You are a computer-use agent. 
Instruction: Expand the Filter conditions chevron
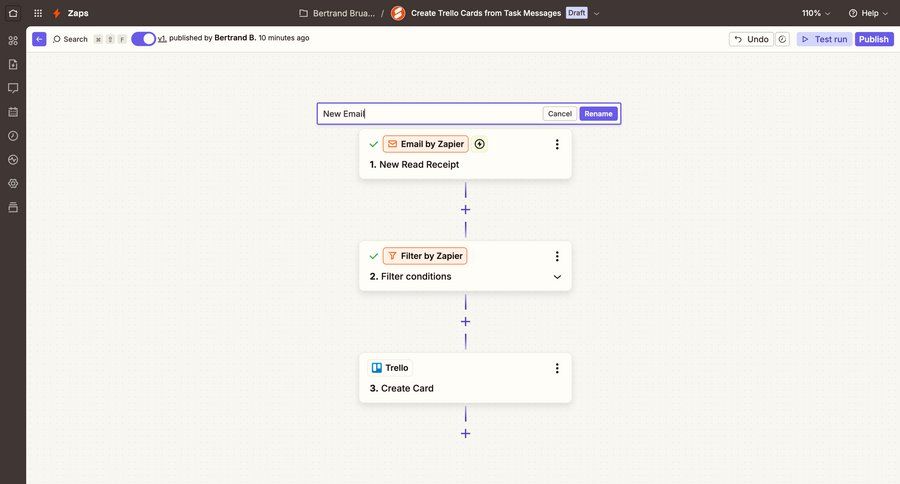[557, 277]
